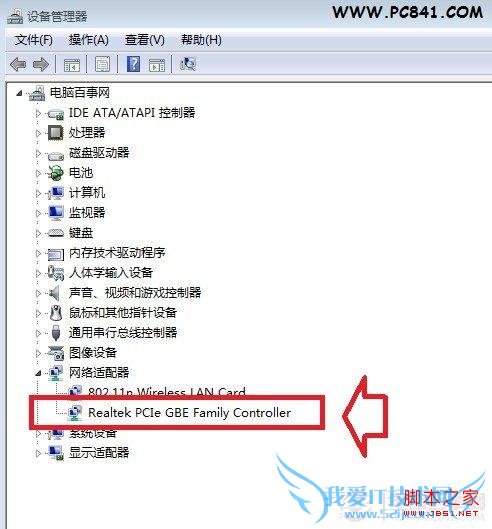Collapse the 网络适配器 category

(x=38, y=373)
